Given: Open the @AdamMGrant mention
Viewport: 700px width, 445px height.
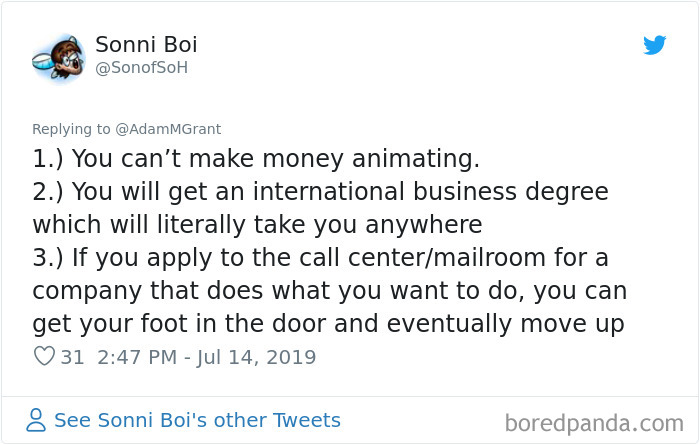Looking at the screenshot, I should coord(168,129).
